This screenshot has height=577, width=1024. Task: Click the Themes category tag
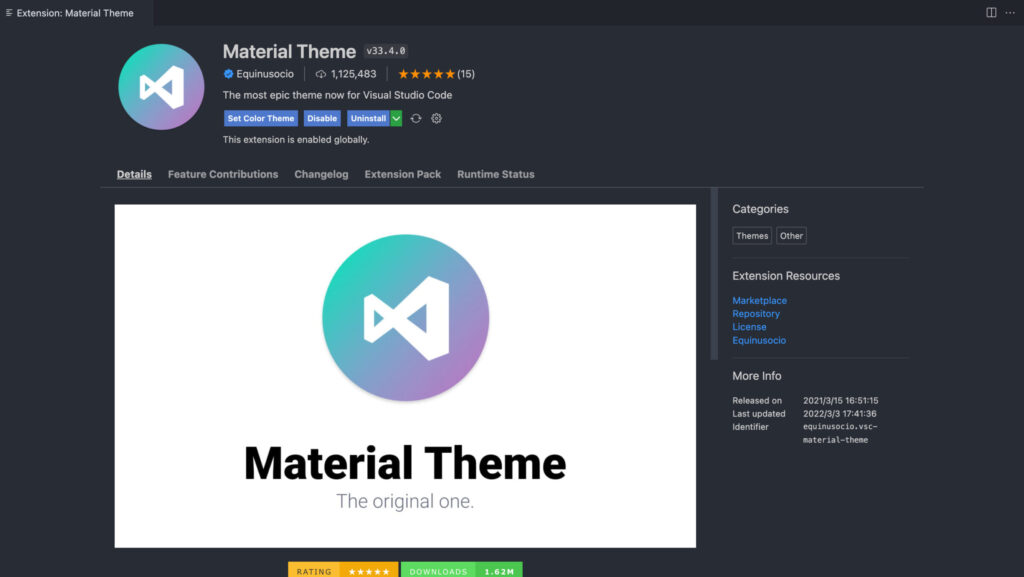coord(752,236)
